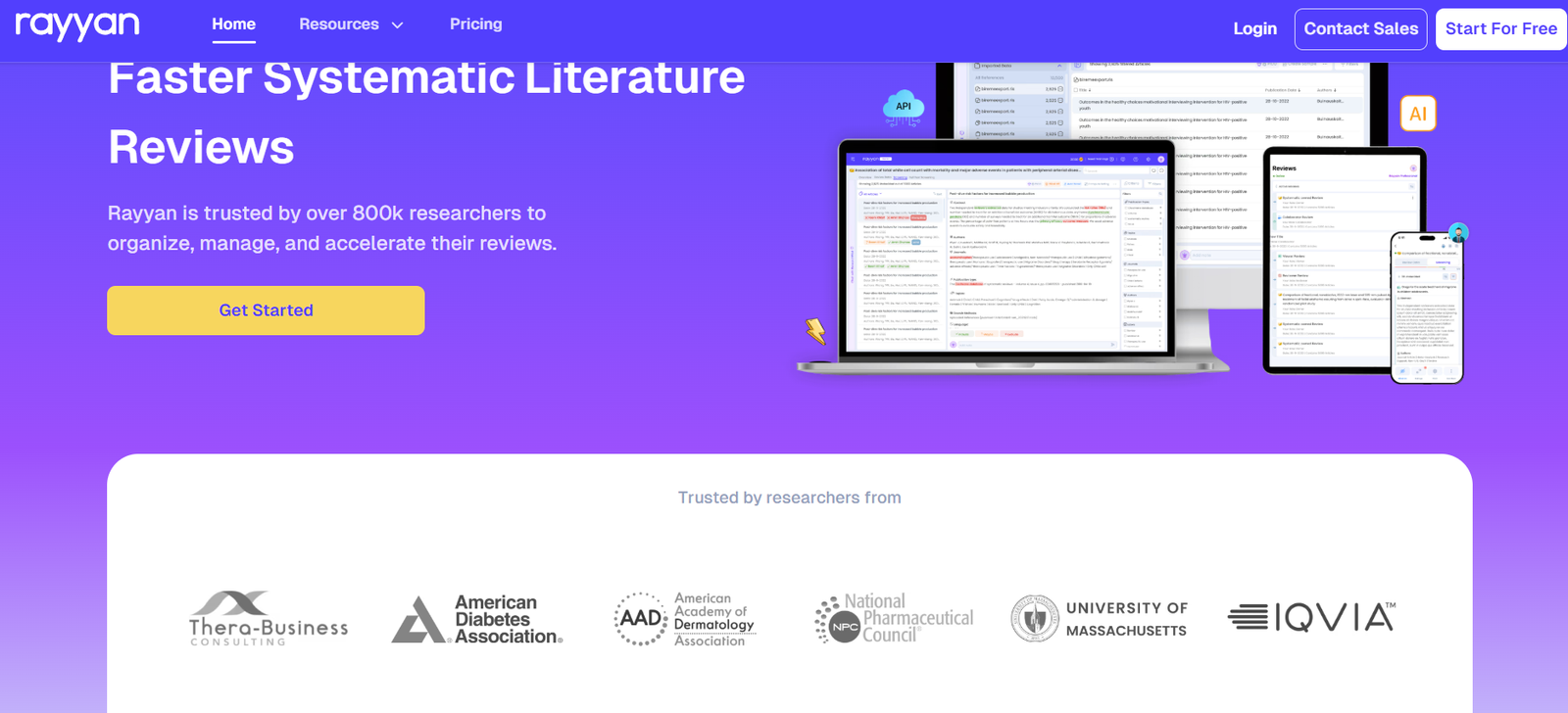Click the National Pharmaceutical Council logo
Viewport: 1568px width, 713px height.
(894, 619)
